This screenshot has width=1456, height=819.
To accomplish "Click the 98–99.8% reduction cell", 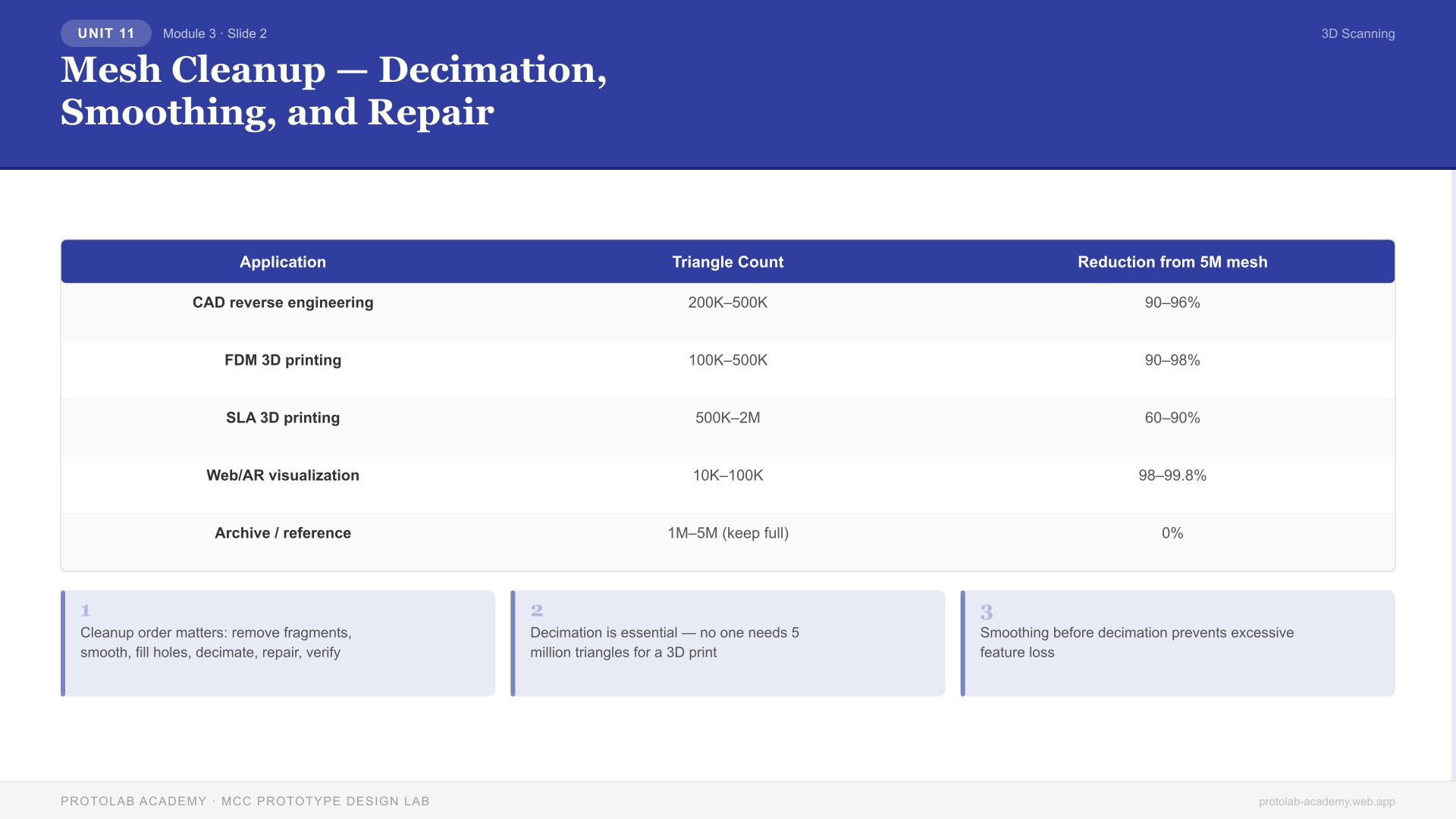I will [1172, 475].
